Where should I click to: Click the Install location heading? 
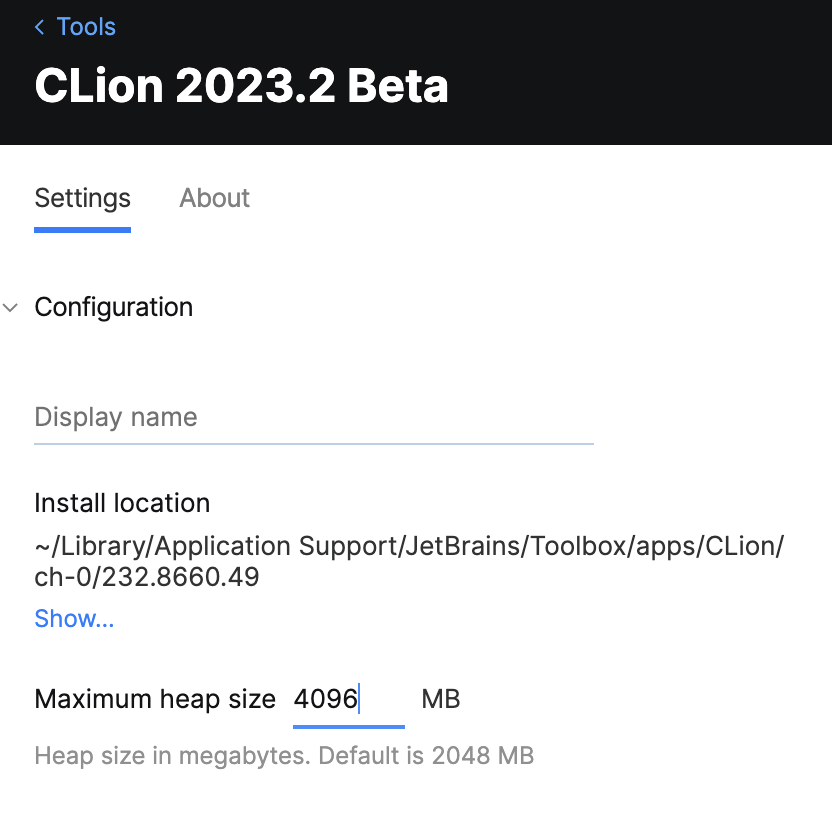(122, 503)
